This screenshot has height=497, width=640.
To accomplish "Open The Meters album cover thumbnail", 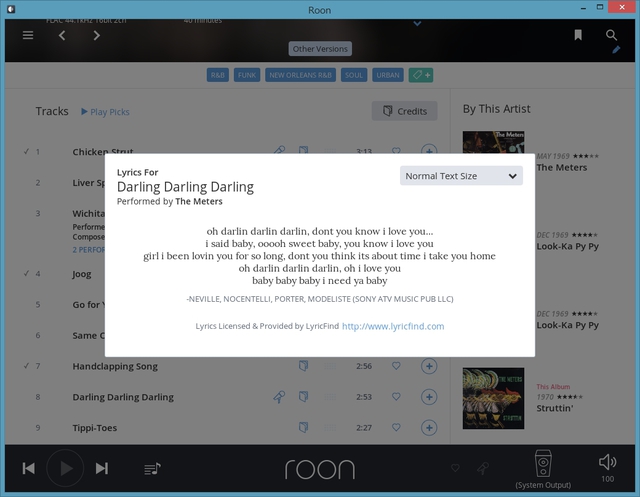I will [493, 142].
